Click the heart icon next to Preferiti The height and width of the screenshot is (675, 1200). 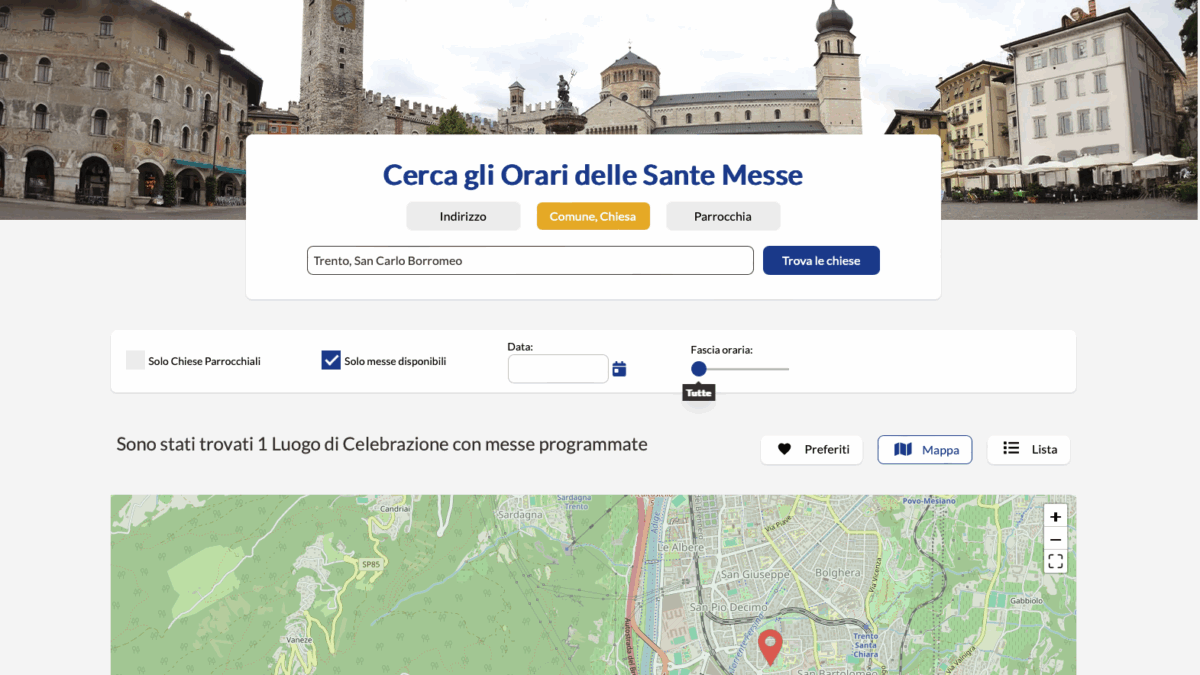pos(785,449)
